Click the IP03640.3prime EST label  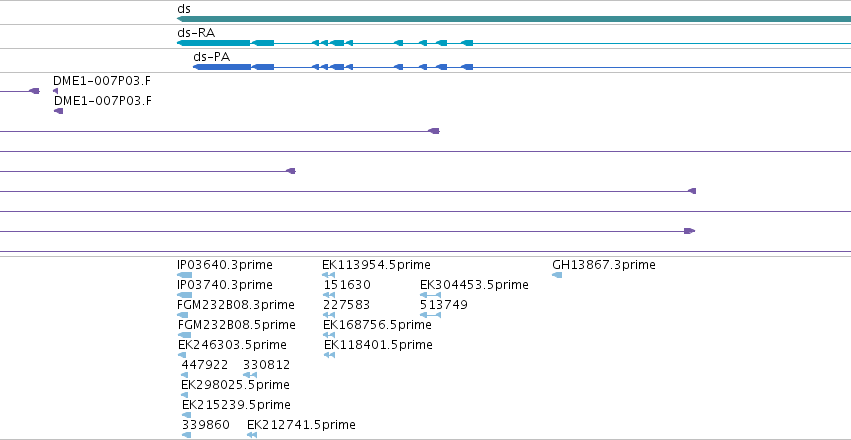pos(225,265)
